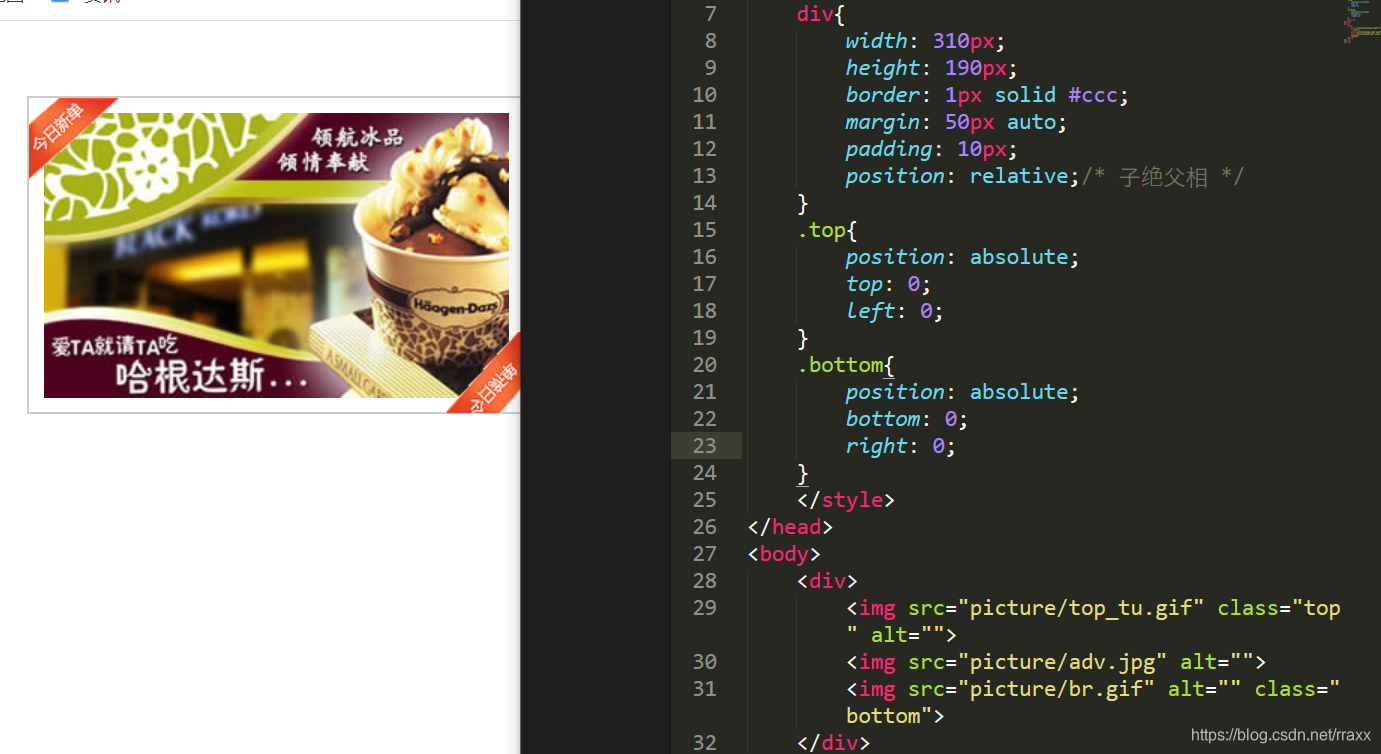Click the opening '<div>' tag on line 28

(x=827, y=581)
